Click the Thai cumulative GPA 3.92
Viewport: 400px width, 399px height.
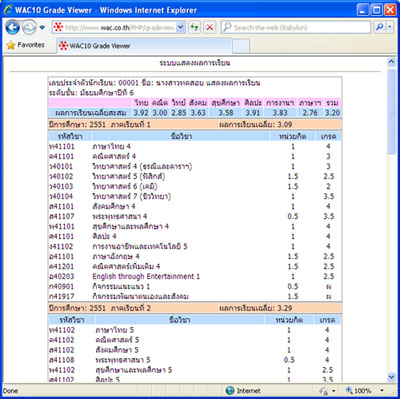(x=141, y=113)
